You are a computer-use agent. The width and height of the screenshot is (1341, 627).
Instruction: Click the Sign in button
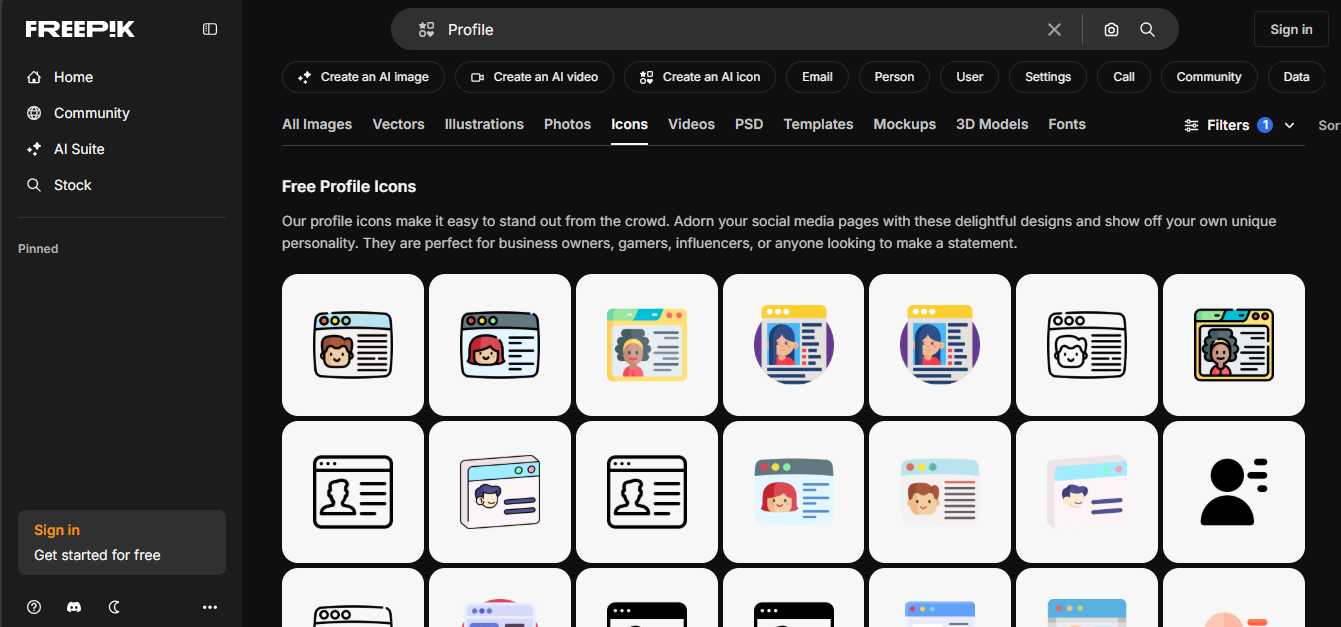1291,29
